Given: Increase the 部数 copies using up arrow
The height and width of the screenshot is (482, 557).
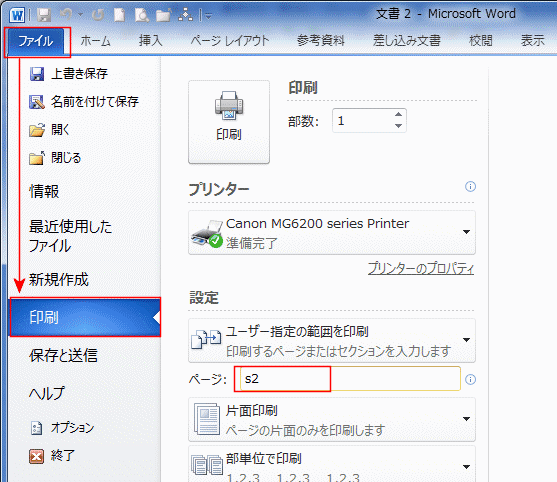Looking at the screenshot, I should click(x=398, y=114).
